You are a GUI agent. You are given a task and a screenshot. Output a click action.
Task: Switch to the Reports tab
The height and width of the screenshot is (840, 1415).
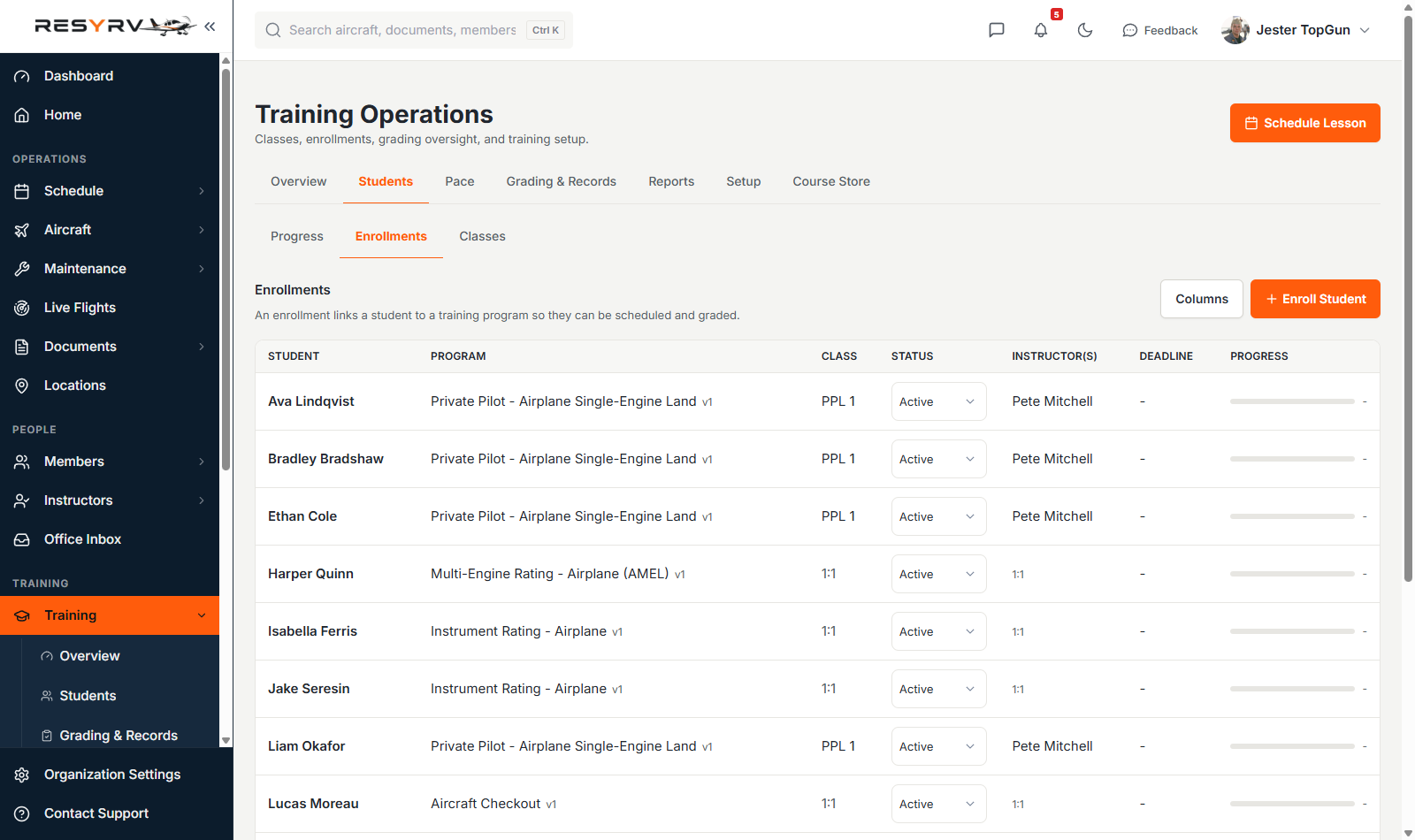(671, 181)
